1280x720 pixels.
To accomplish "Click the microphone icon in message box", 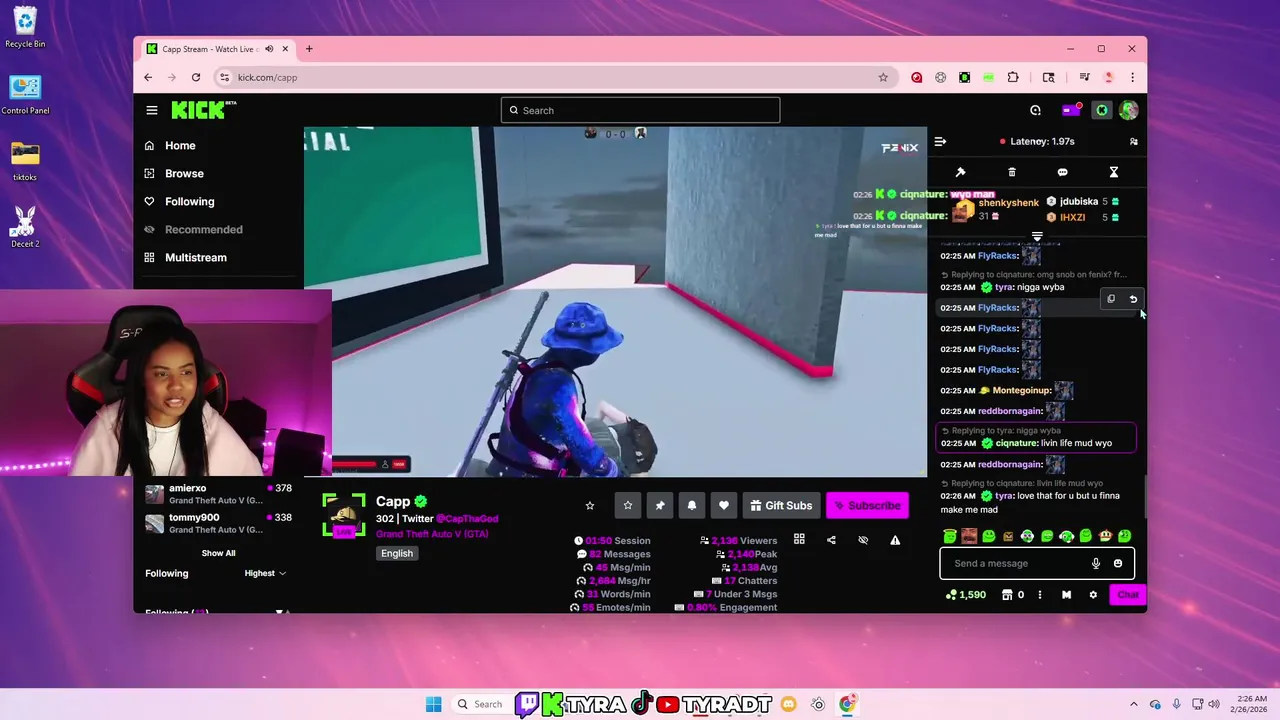I will tap(1096, 563).
